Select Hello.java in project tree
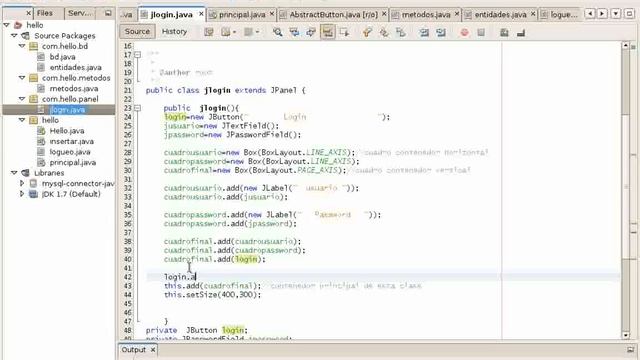Screen dimensions: 640x360 67,131
